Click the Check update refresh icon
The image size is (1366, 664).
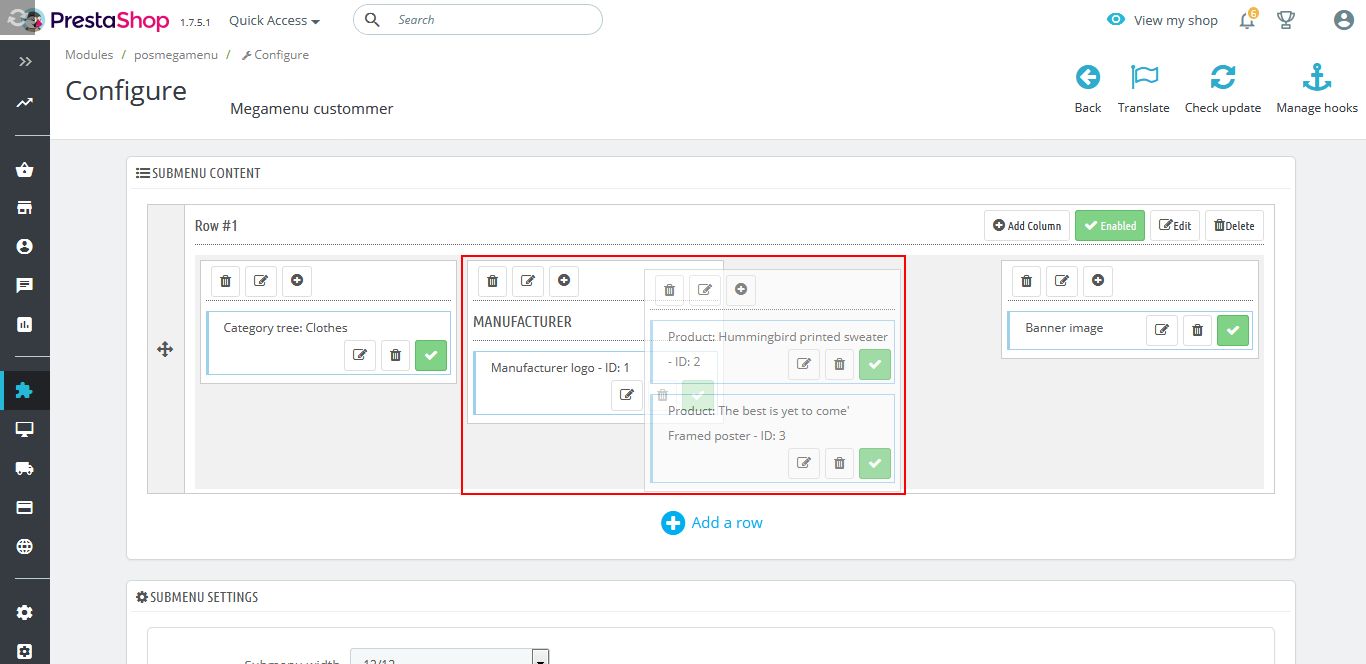[x=1222, y=78]
